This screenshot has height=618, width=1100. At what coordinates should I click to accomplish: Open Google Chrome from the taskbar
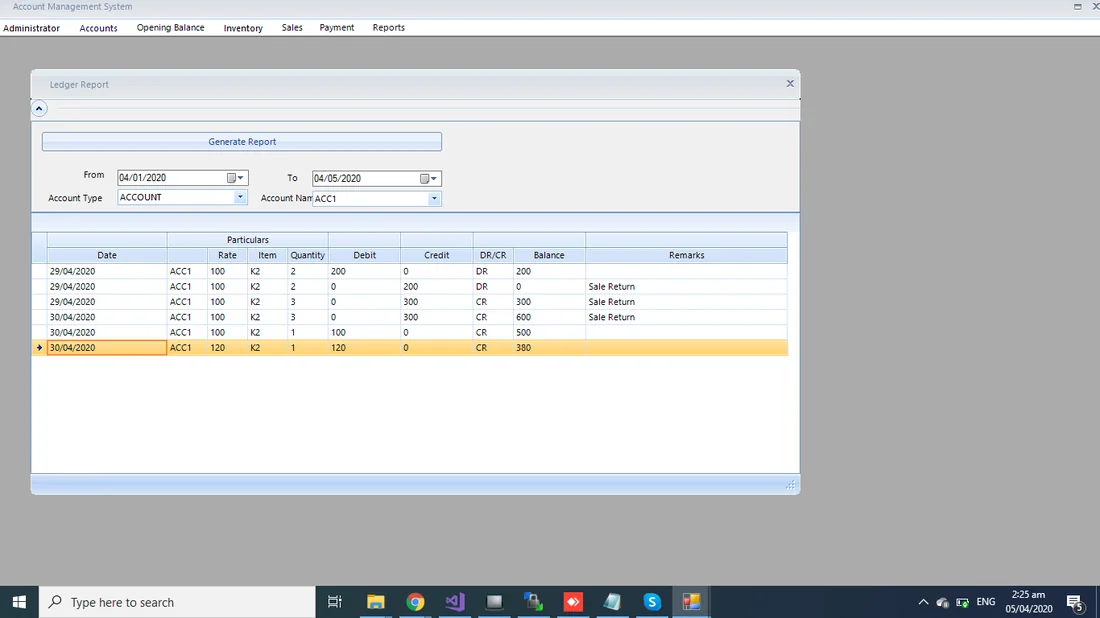tap(415, 602)
